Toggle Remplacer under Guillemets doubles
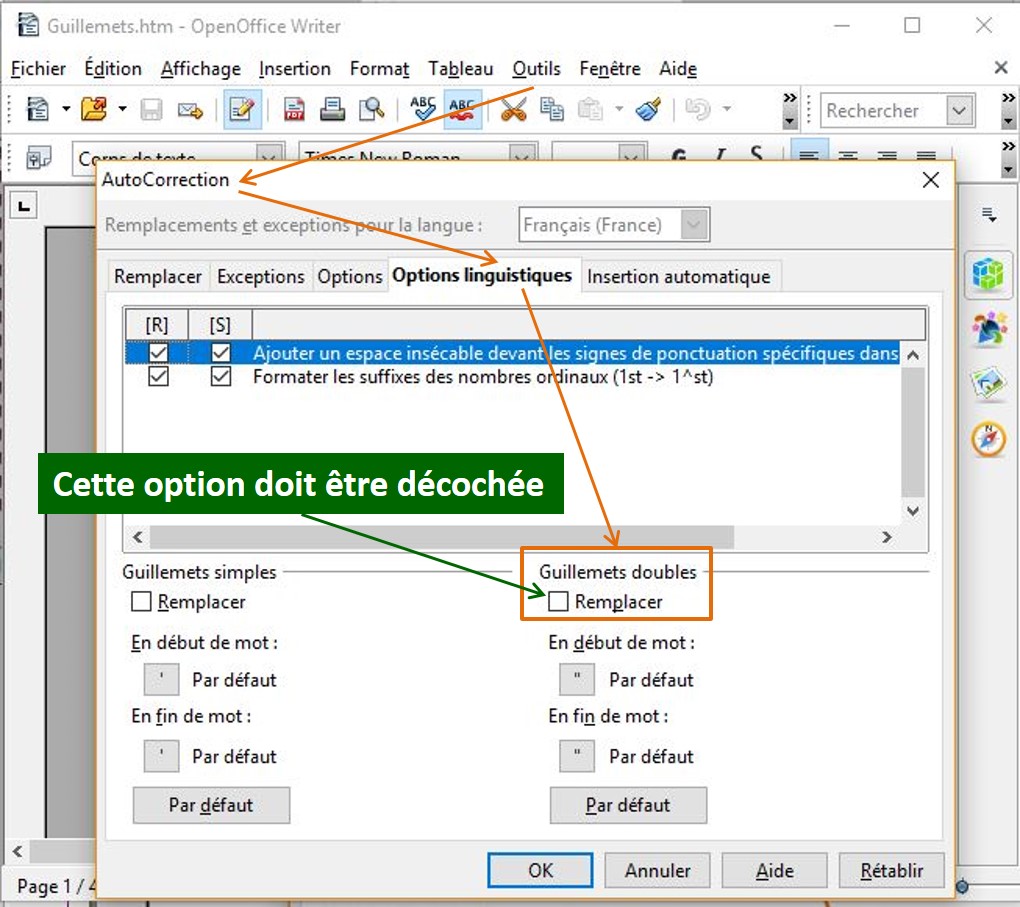This screenshot has height=907, width=1020. tap(559, 602)
